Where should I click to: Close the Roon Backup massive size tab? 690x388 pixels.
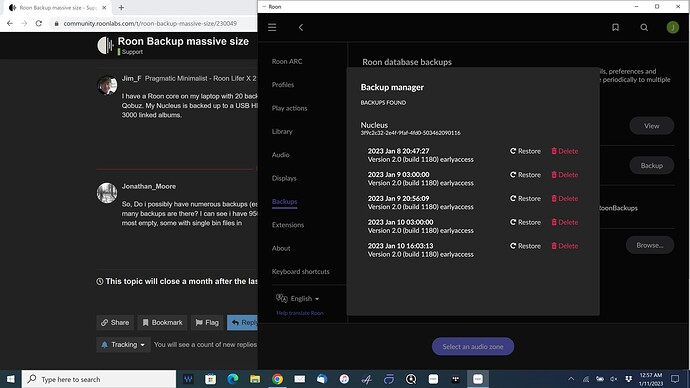click(x=104, y=7)
